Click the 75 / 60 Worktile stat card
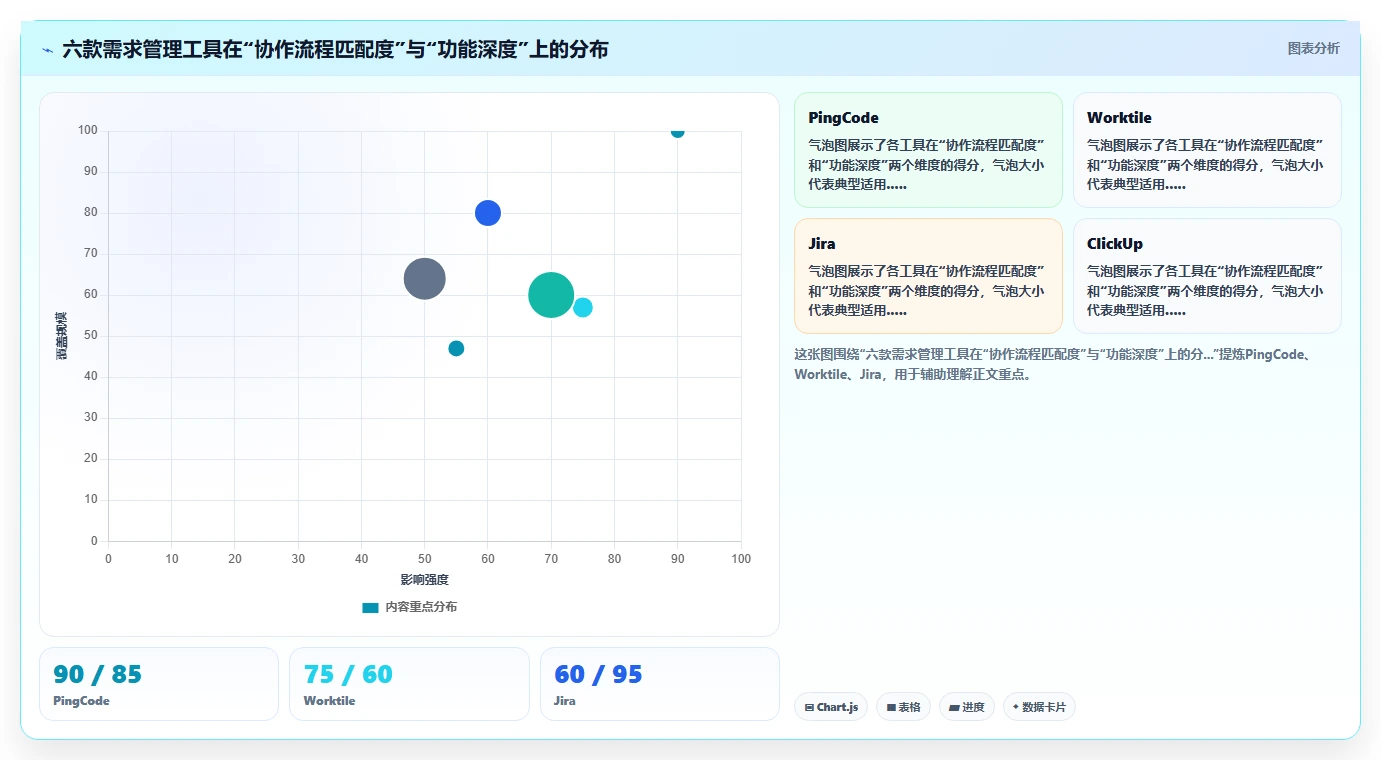 coord(409,684)
